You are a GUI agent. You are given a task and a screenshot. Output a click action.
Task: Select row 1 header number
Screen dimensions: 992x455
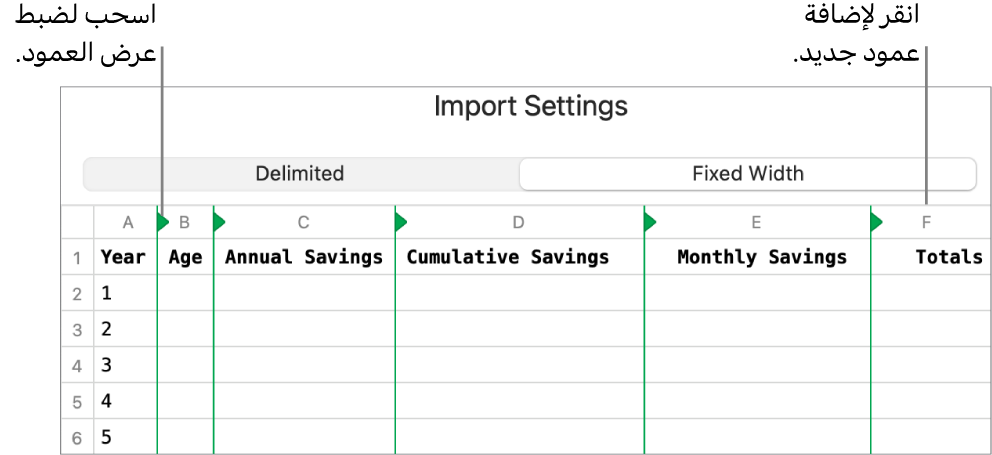click(x=77, y=258)
